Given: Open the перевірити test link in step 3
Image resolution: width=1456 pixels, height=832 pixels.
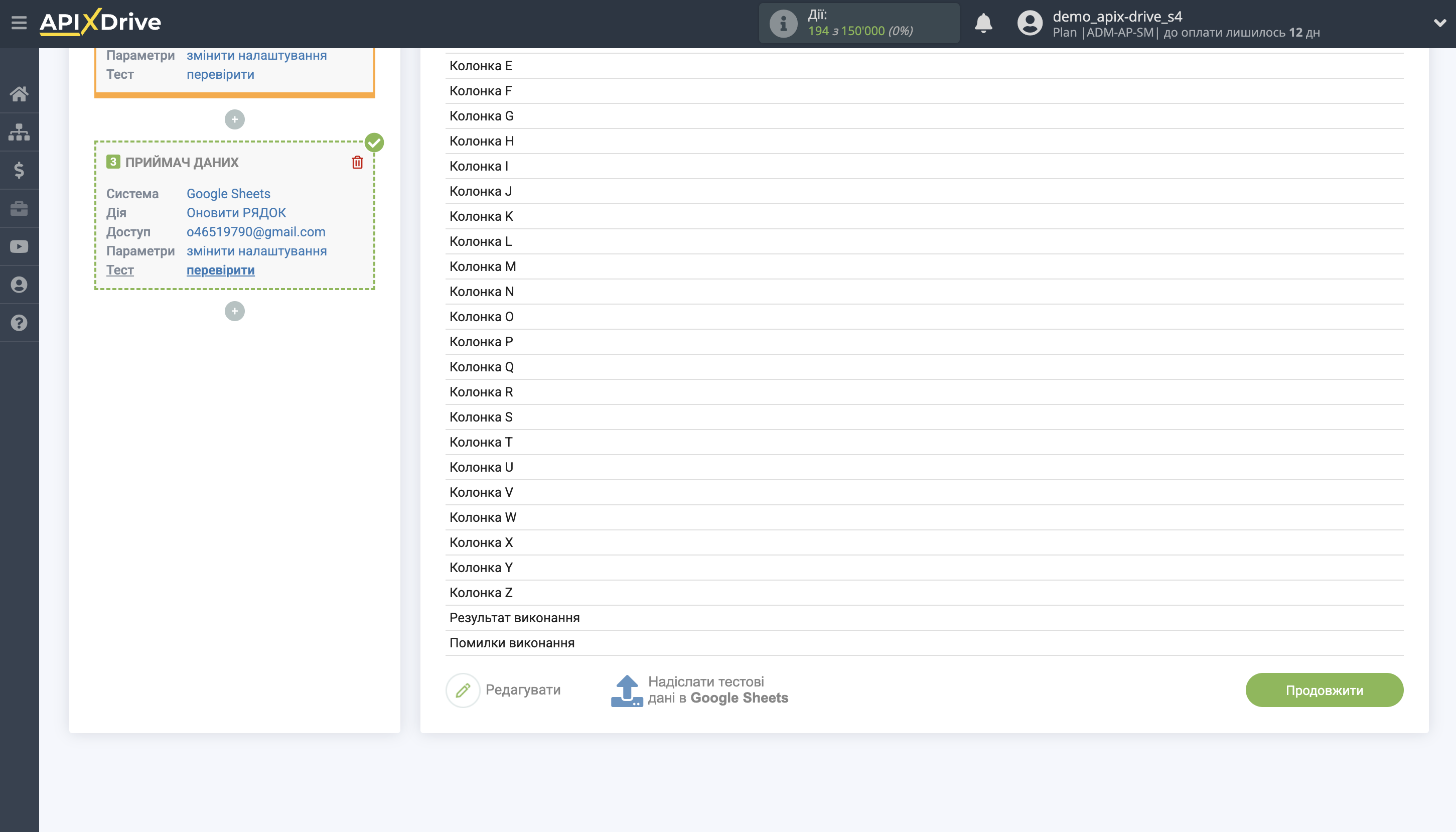Looking at the screenshot, I should point(220,269).
